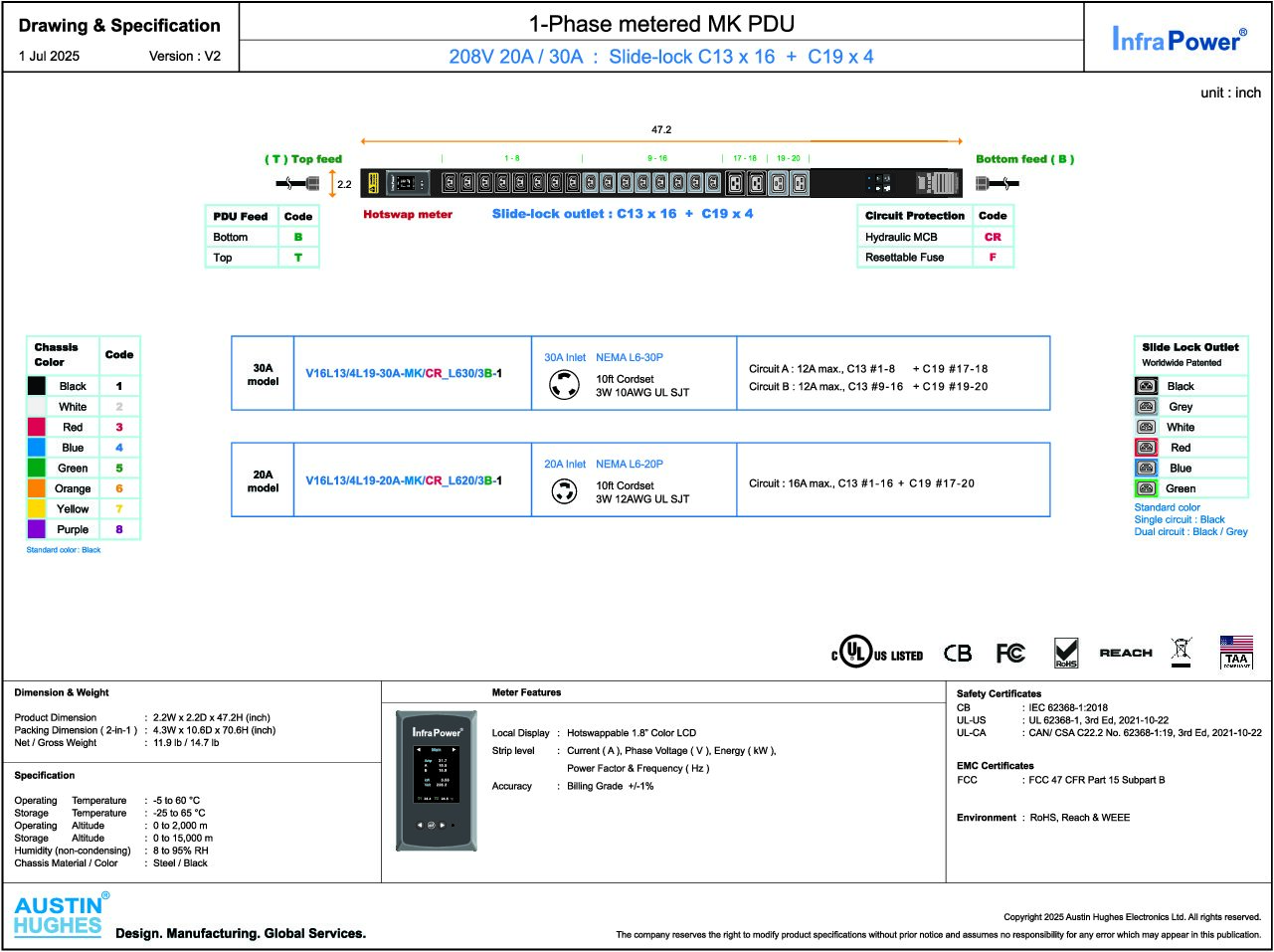The width and height of the screenshot is (1274, 952).
Task: Click the 'Billing Grade +/-1%' accuracy value
Action: 611,786
